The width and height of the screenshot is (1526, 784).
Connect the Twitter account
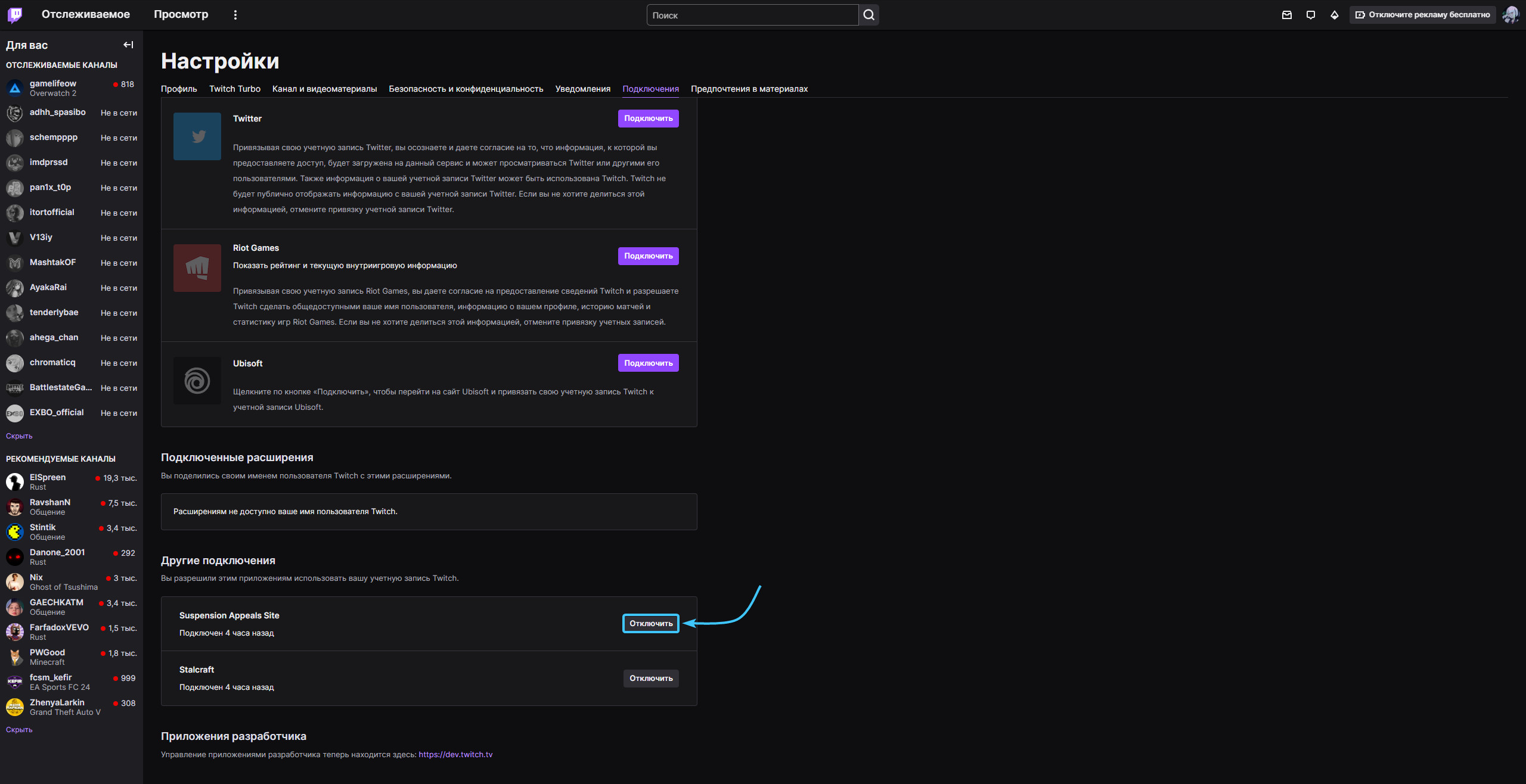coord(648,119)
